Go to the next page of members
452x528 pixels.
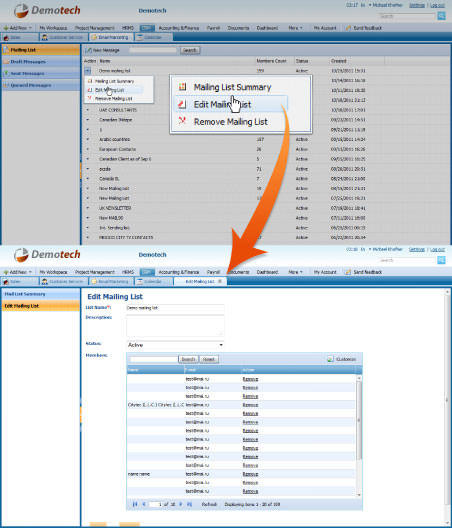tap(181, 504)
